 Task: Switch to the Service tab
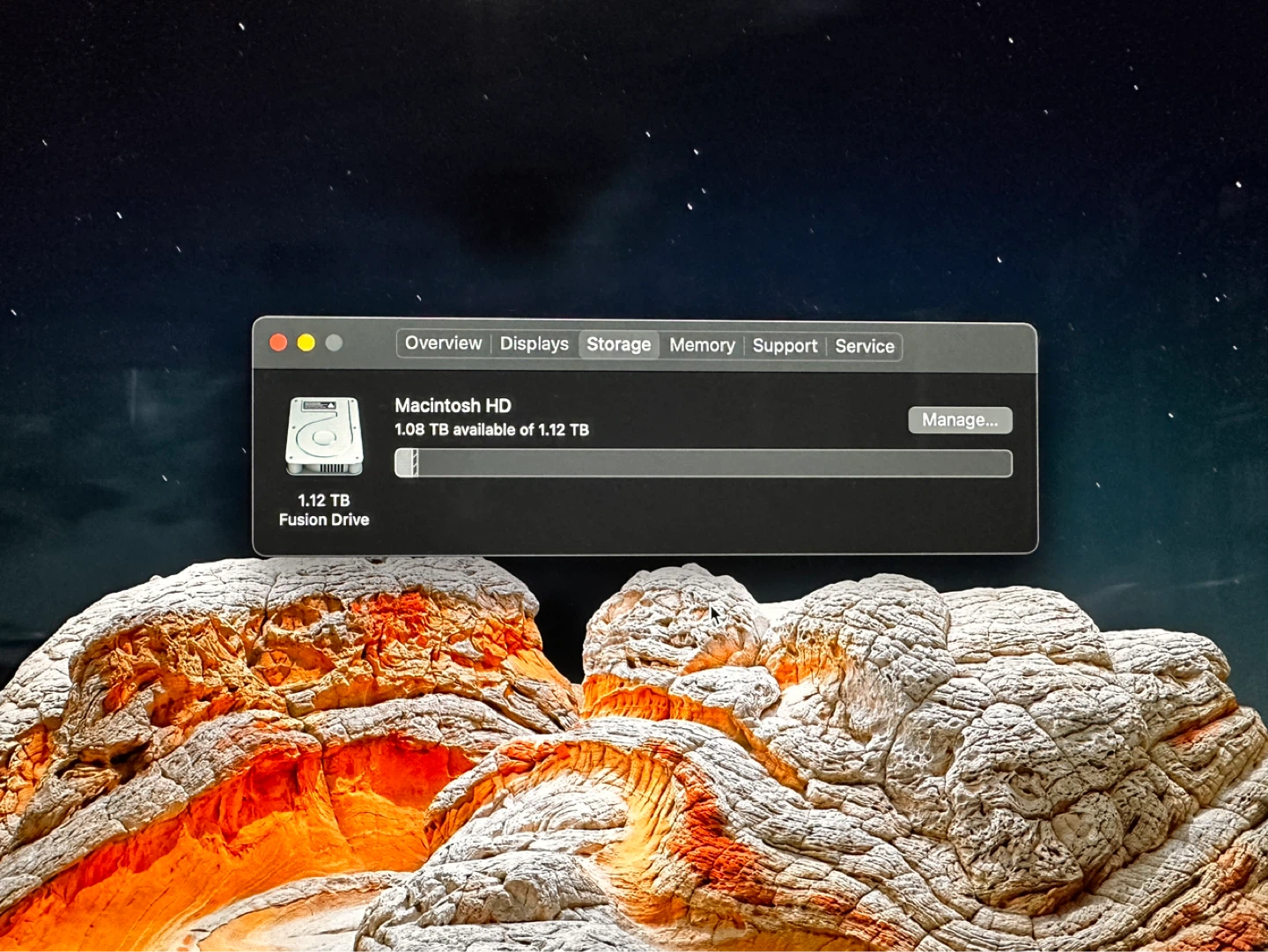pos(864,347)
